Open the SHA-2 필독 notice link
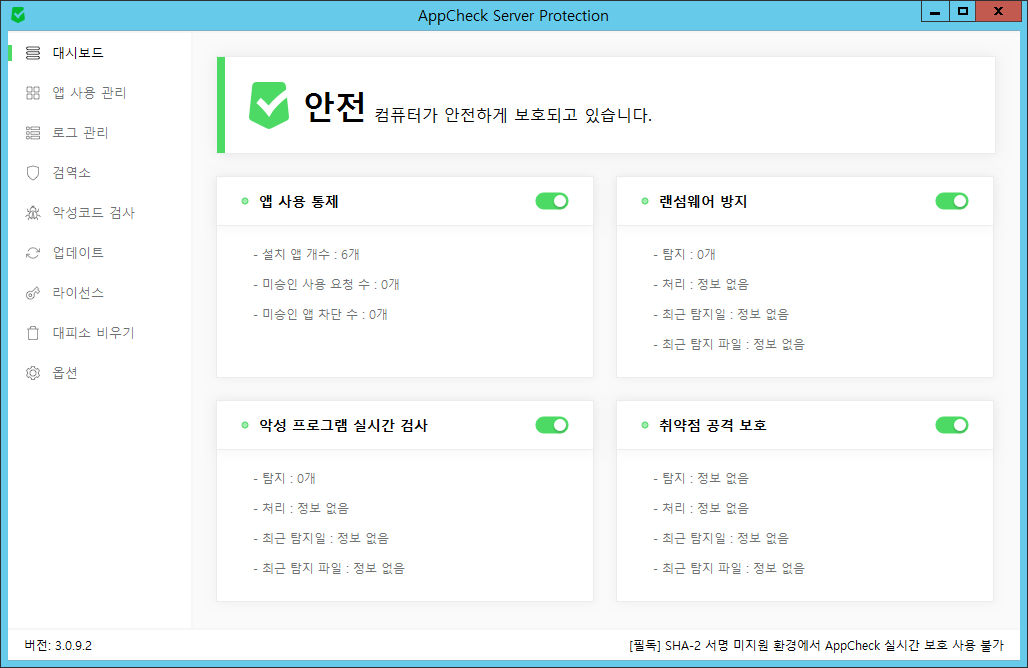The width and height of the screenshot is (1028, 668). (x=815, y=645)
